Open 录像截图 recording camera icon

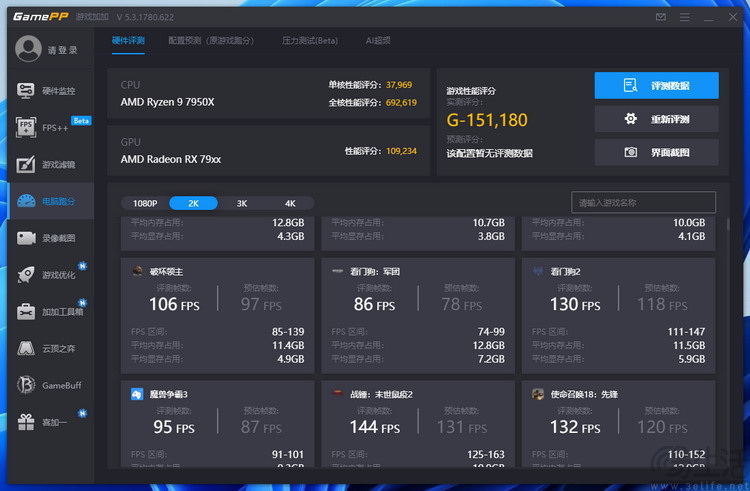click(26, 238)
